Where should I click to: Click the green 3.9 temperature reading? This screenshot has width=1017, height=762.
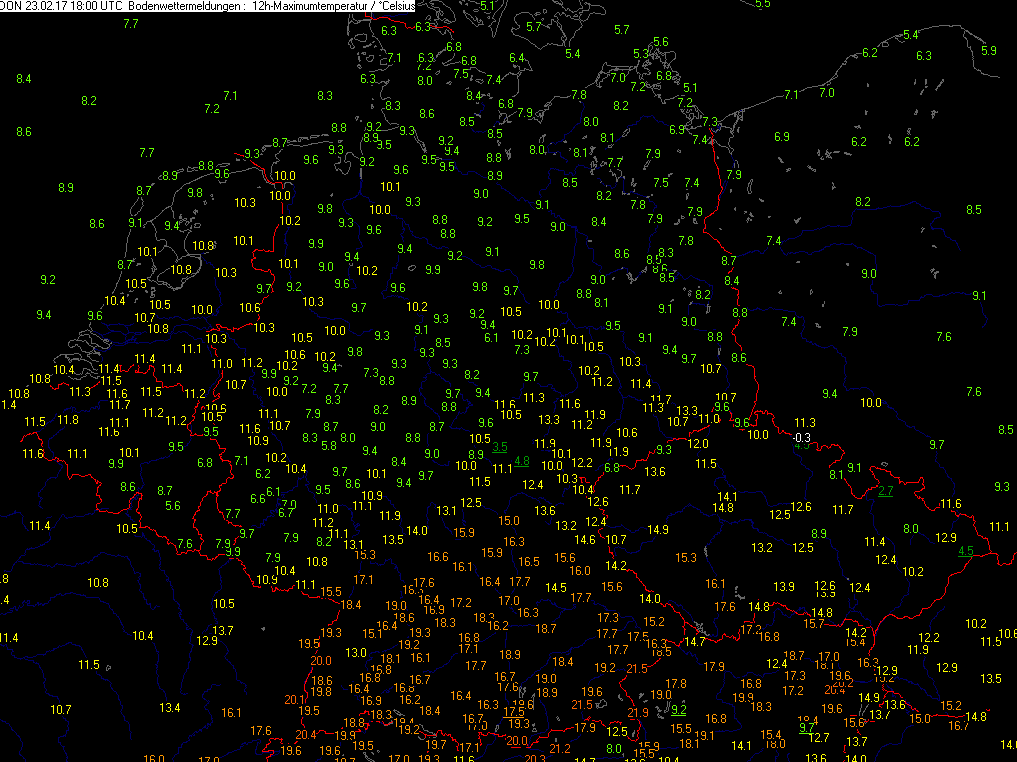232,551
